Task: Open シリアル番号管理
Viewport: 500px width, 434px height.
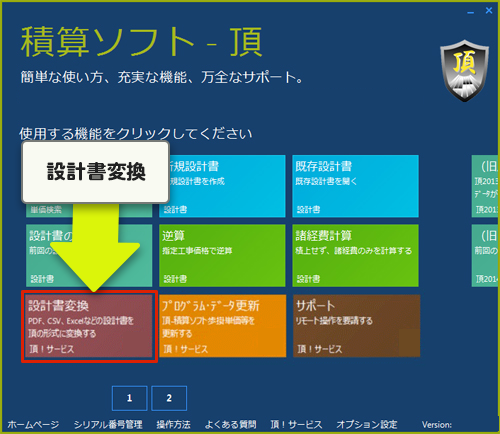Action: (108, 424)
